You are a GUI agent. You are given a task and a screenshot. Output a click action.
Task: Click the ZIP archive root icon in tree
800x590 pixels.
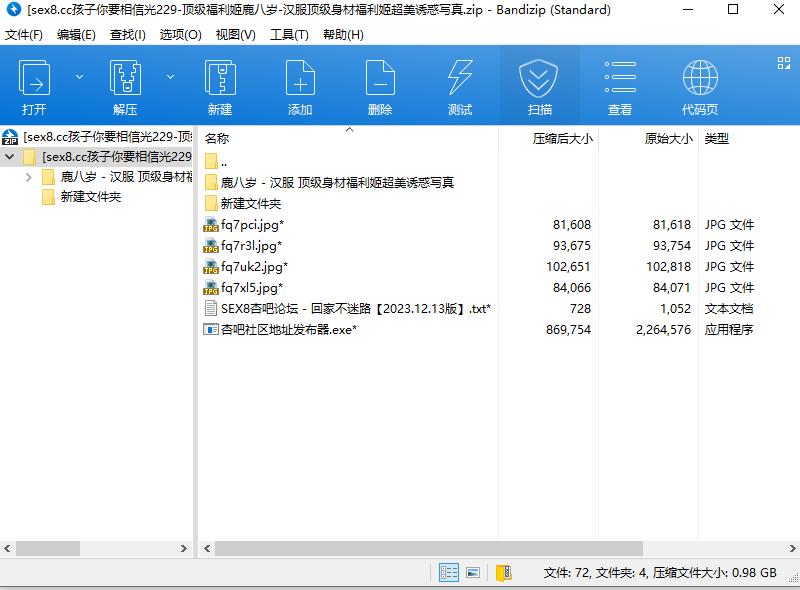pos(10,137)
